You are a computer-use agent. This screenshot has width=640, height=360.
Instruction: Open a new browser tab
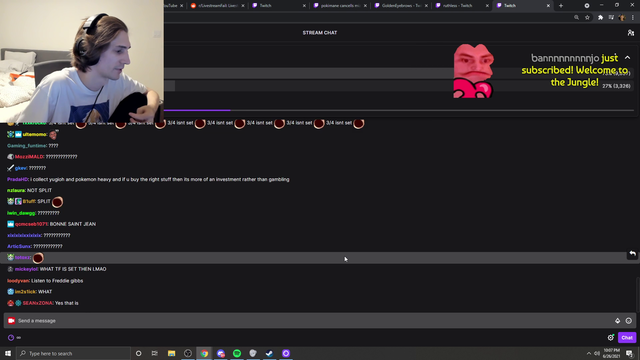point(561,6)
